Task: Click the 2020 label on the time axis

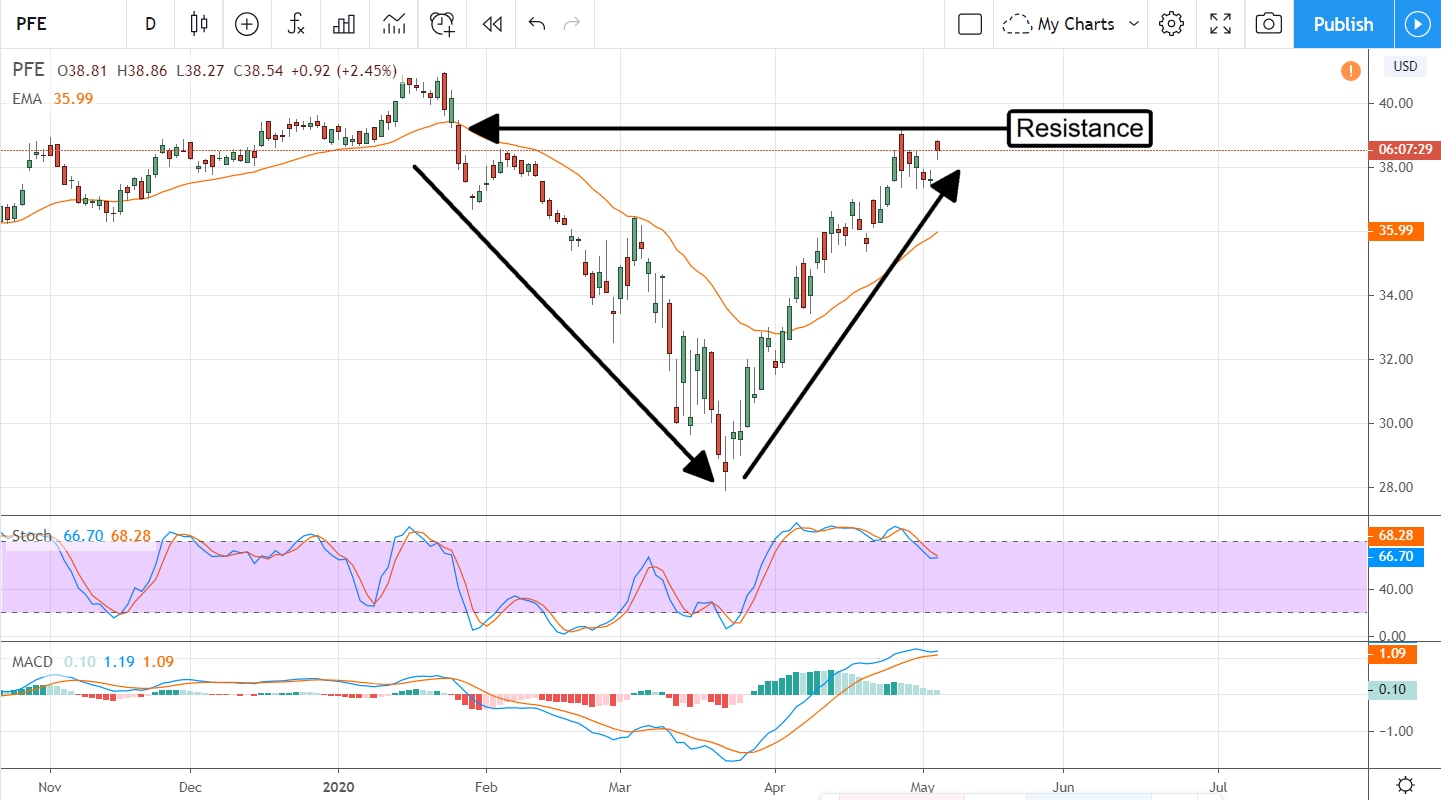Action: tap(338, 787)
